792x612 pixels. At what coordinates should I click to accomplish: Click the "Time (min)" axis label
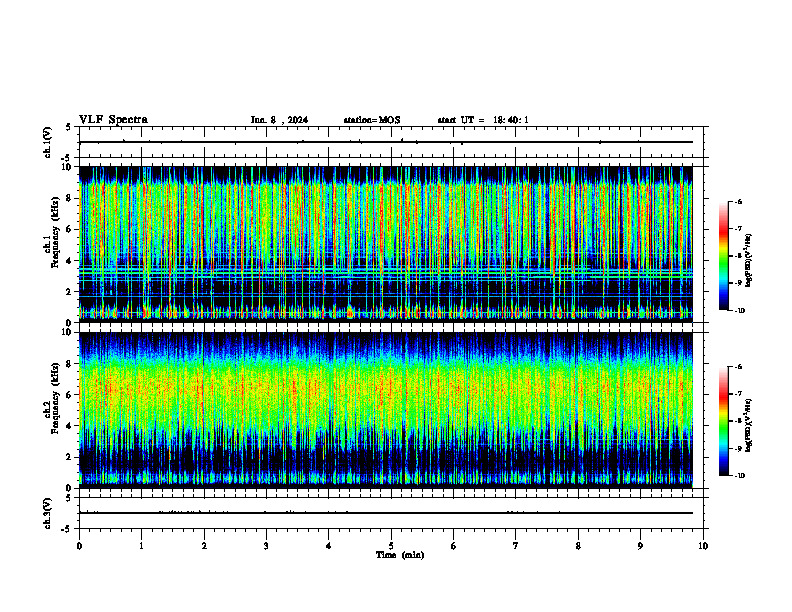(x=400, y=555)
